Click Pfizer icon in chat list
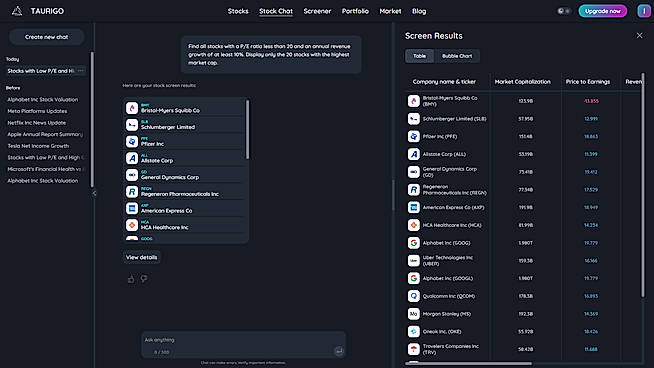 coord(132,141)
